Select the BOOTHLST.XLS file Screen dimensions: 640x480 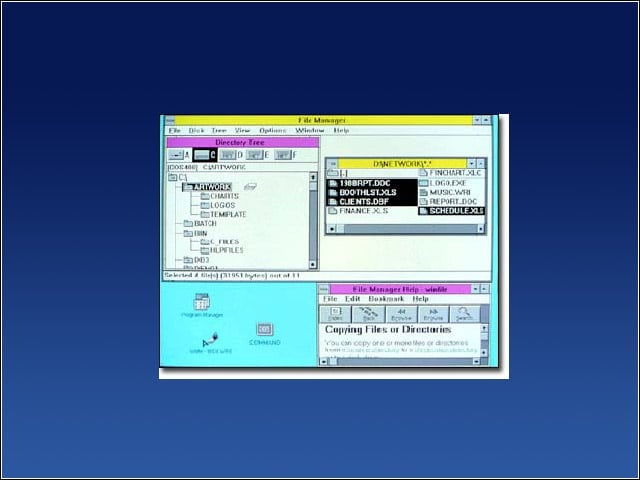363,193
